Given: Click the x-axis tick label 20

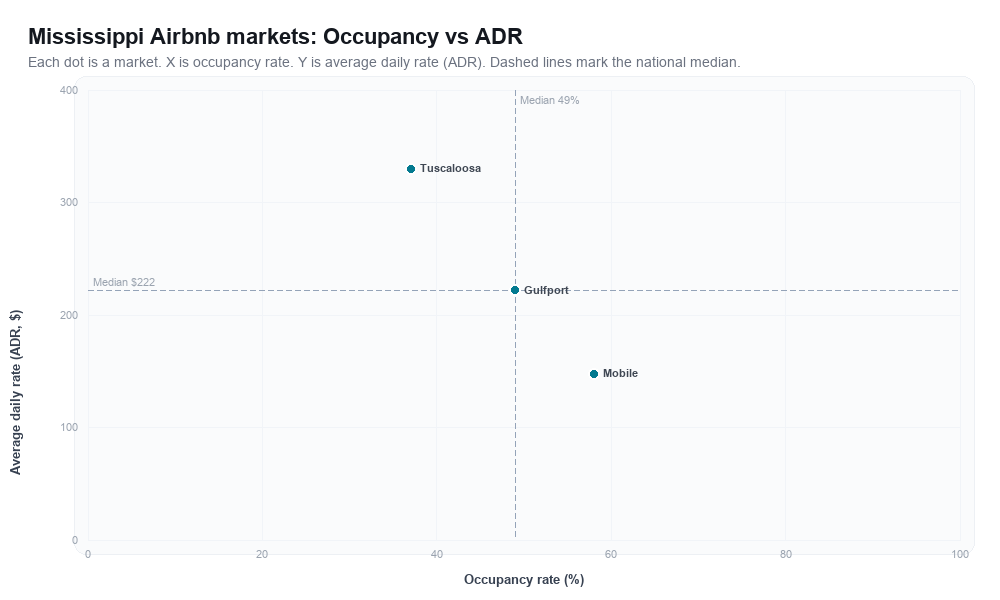Looking at the screenshot, I should [262, 555].
